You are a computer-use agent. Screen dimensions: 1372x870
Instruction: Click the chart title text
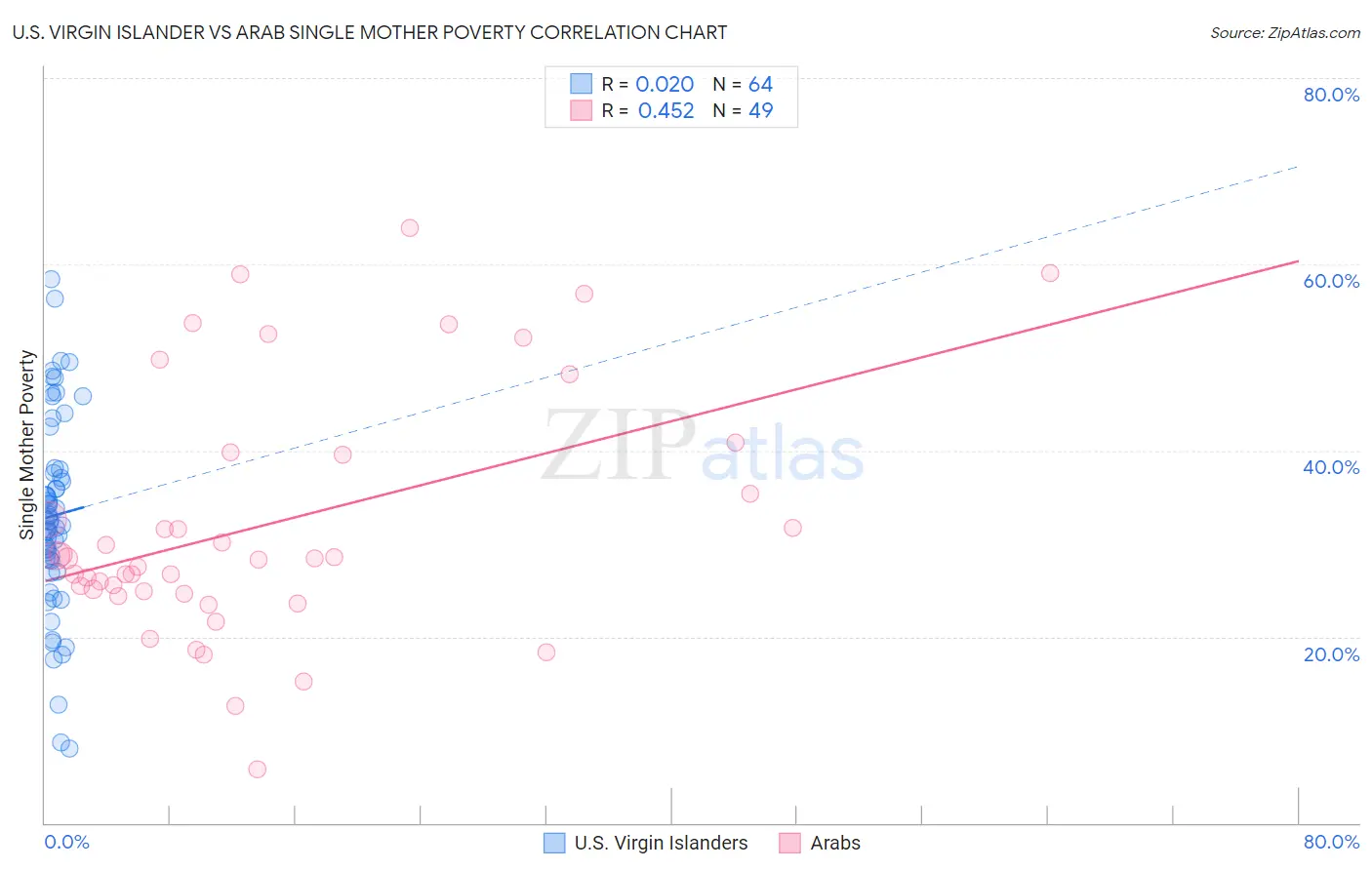coord(370,32)
